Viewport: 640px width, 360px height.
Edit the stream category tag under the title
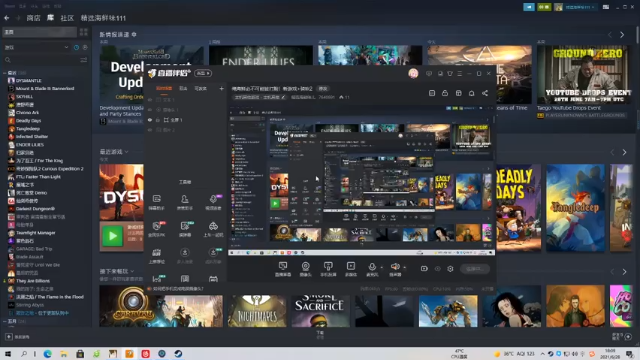click(x=260, y=97)
